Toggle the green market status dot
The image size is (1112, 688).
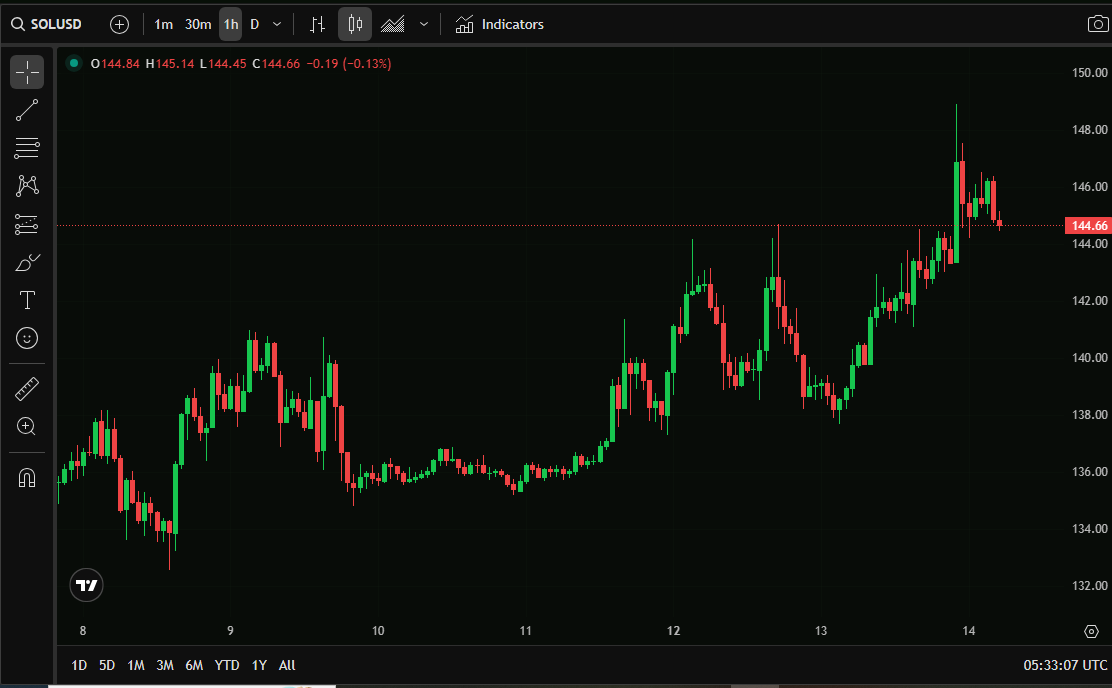[74, 63]
